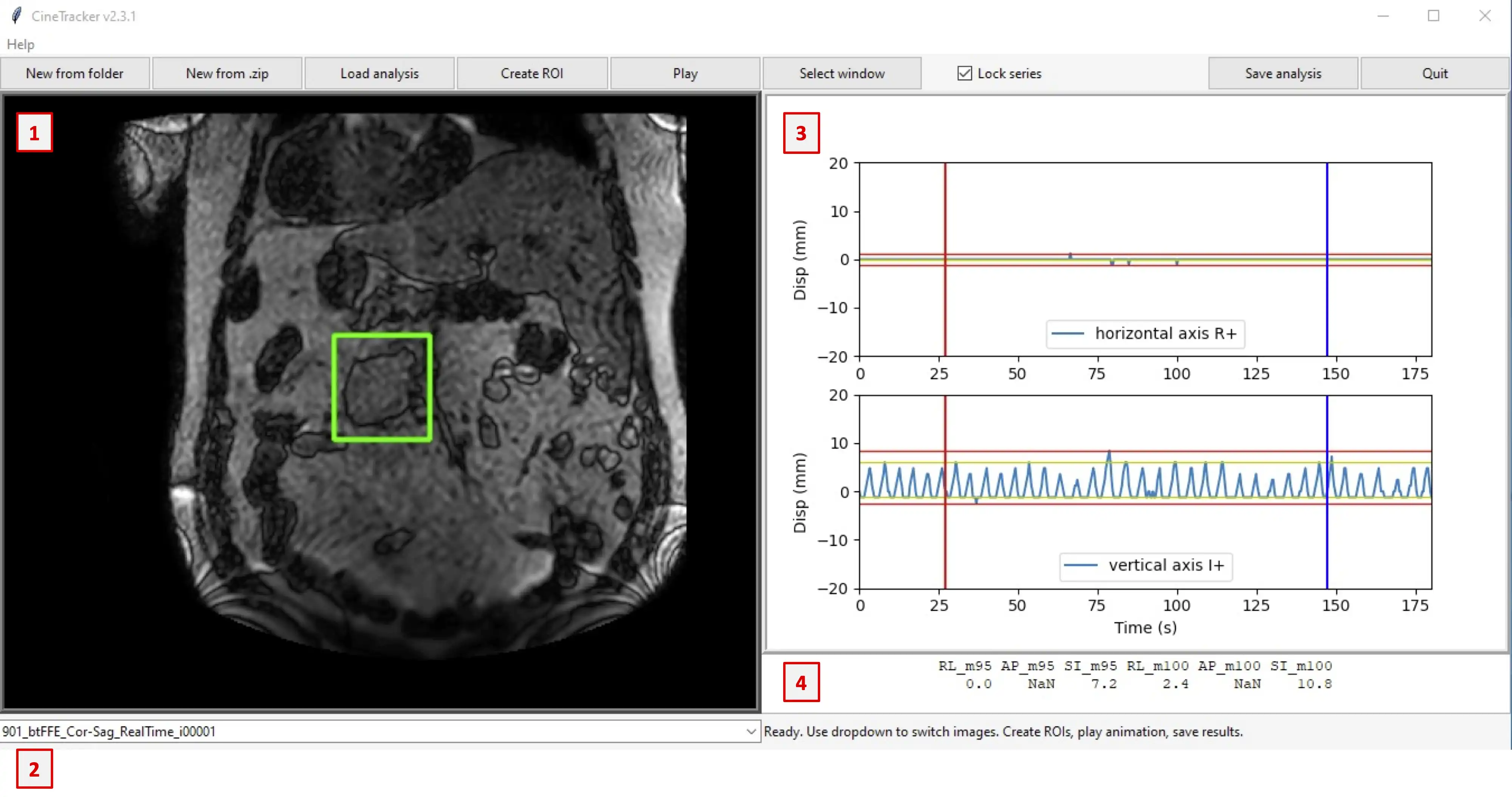Click the New from folder button
1512x797 pixels.
pos(75,73)
